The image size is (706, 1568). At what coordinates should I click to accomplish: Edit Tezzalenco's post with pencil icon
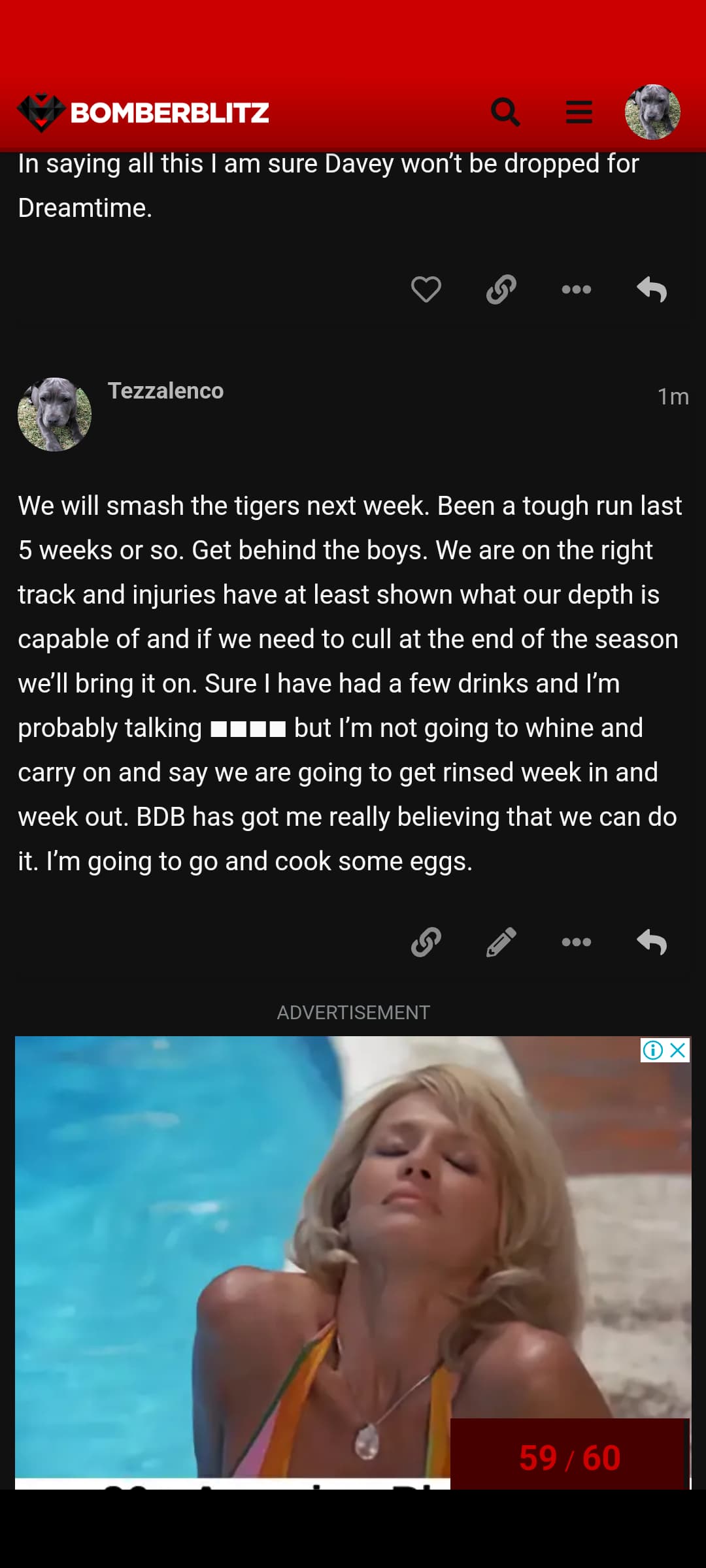(501, 942)
